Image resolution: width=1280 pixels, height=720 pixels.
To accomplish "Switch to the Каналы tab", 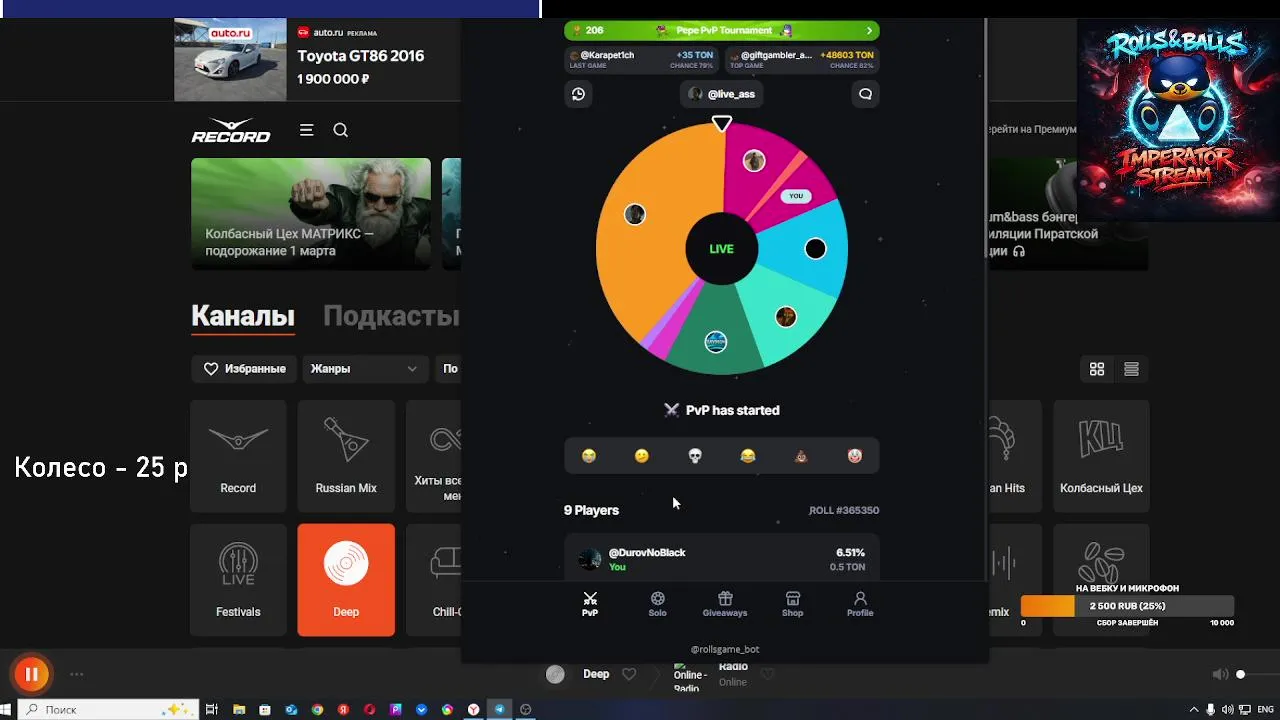I will click(243, 316).
